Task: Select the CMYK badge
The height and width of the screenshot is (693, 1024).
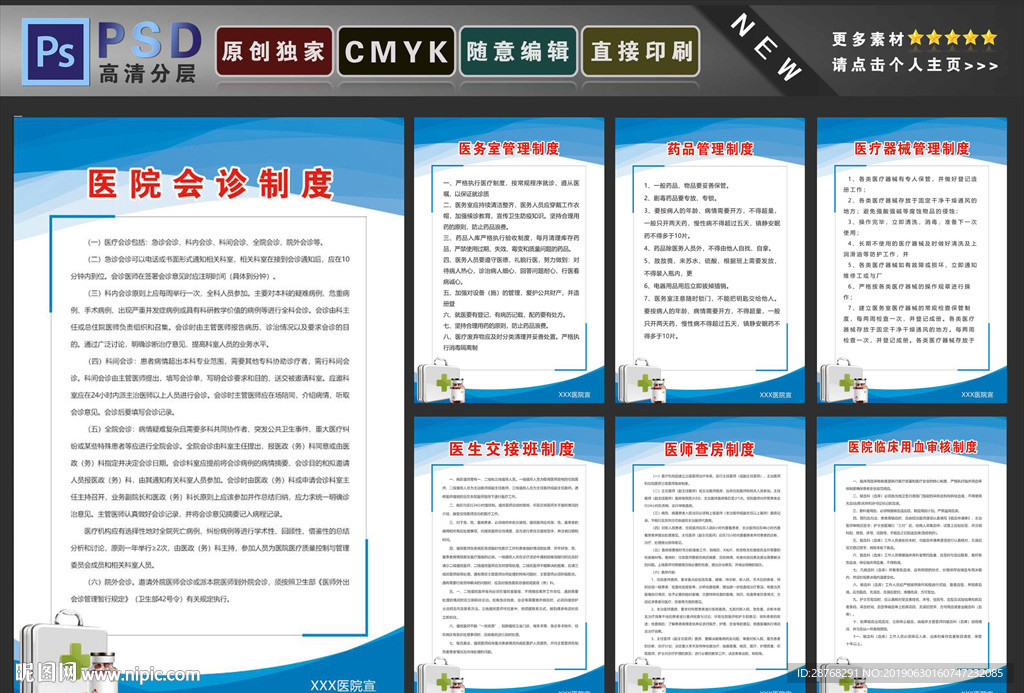Action: coord(396,52)
